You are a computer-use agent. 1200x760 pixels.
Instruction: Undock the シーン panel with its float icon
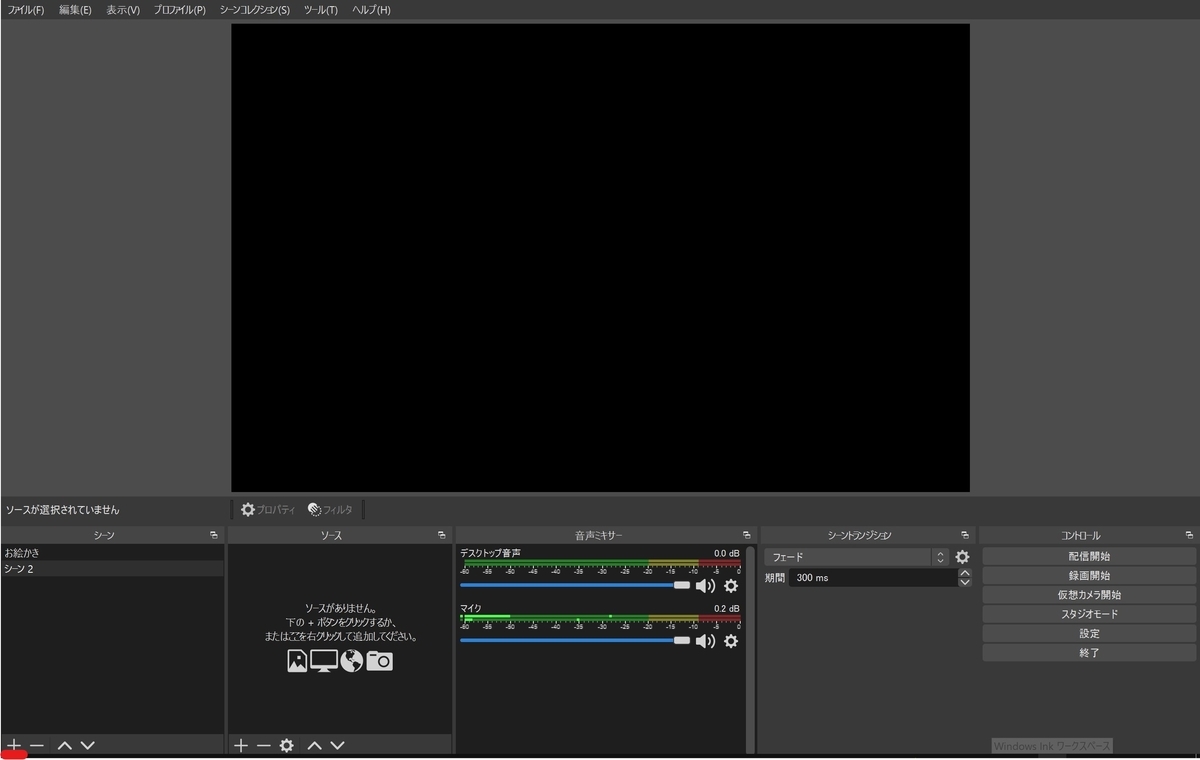coord(213,535)
